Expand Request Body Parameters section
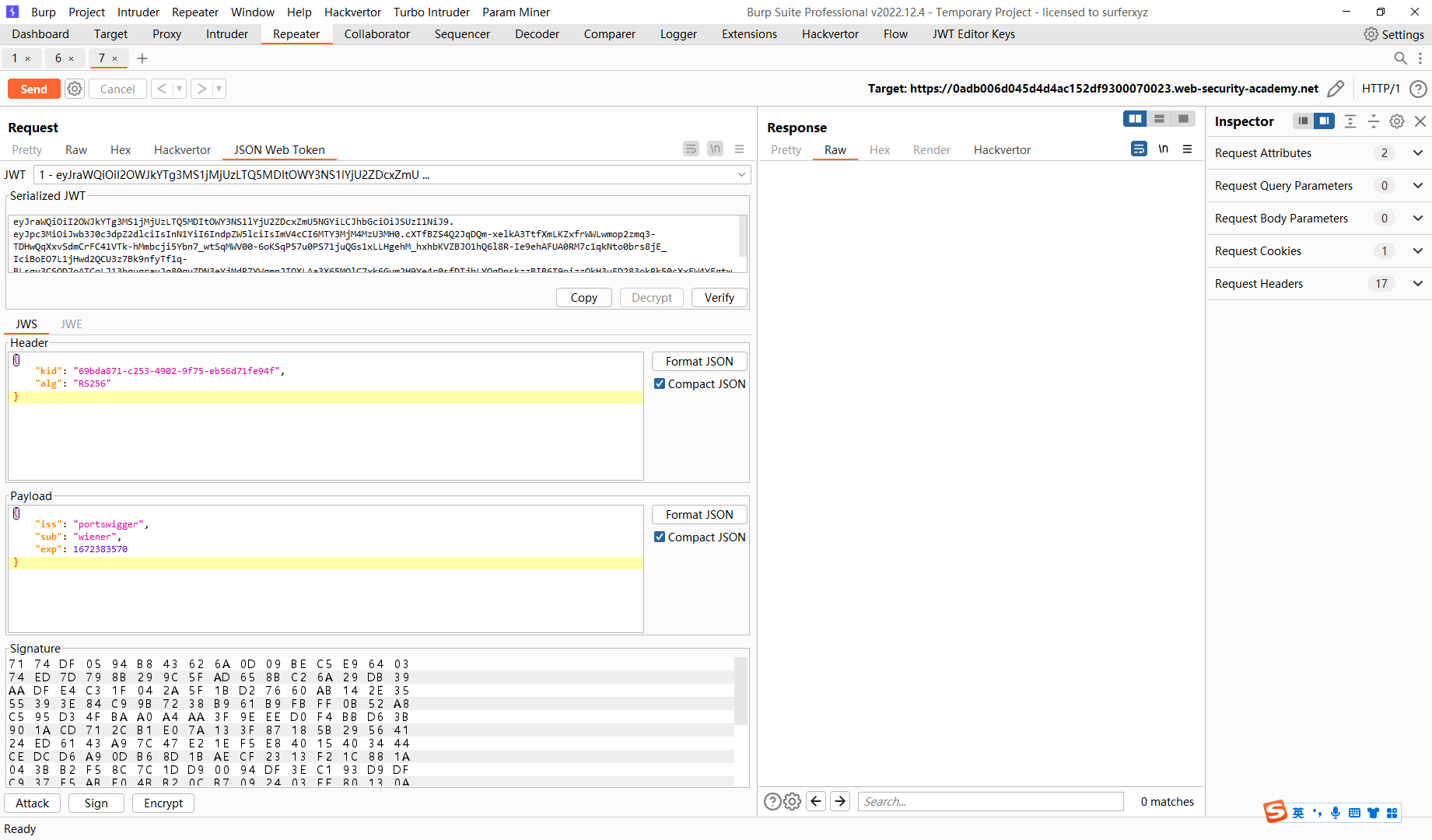 (x=1418, y=219)
